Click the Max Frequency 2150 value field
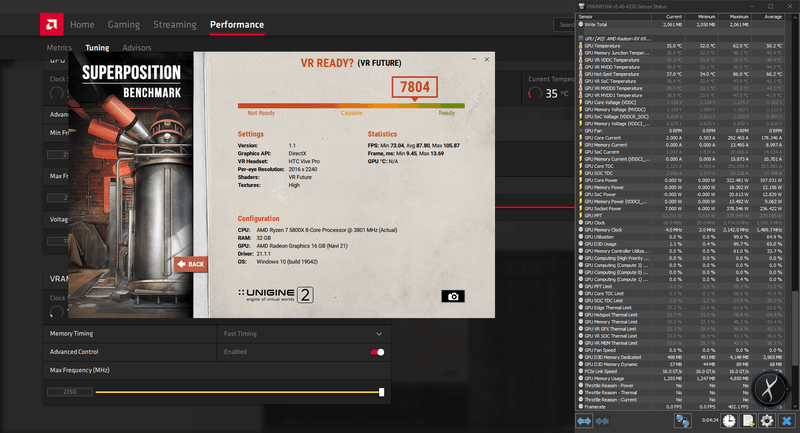 point(70,392)
